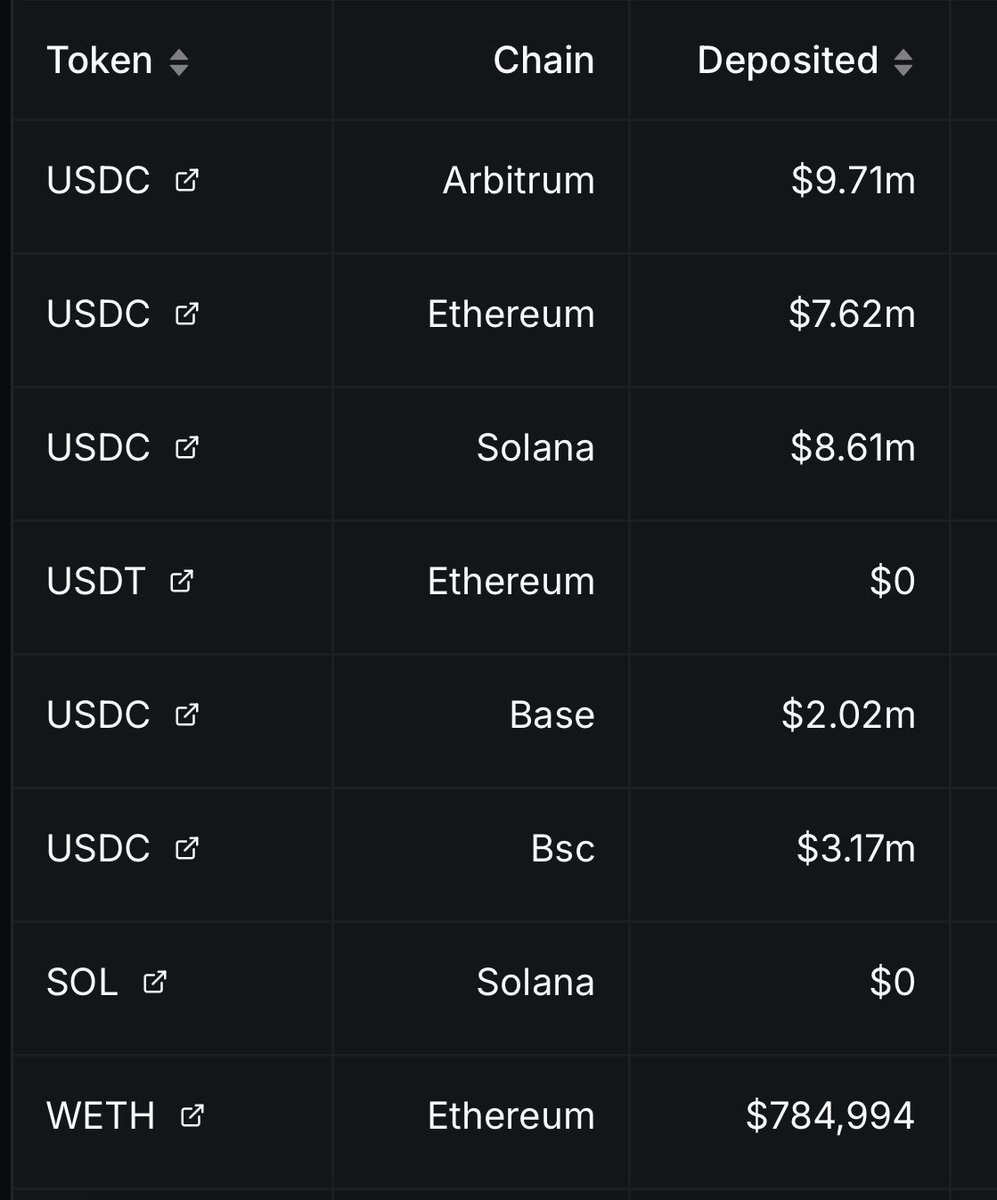Open external link for Base USDC

coord(187,715)
